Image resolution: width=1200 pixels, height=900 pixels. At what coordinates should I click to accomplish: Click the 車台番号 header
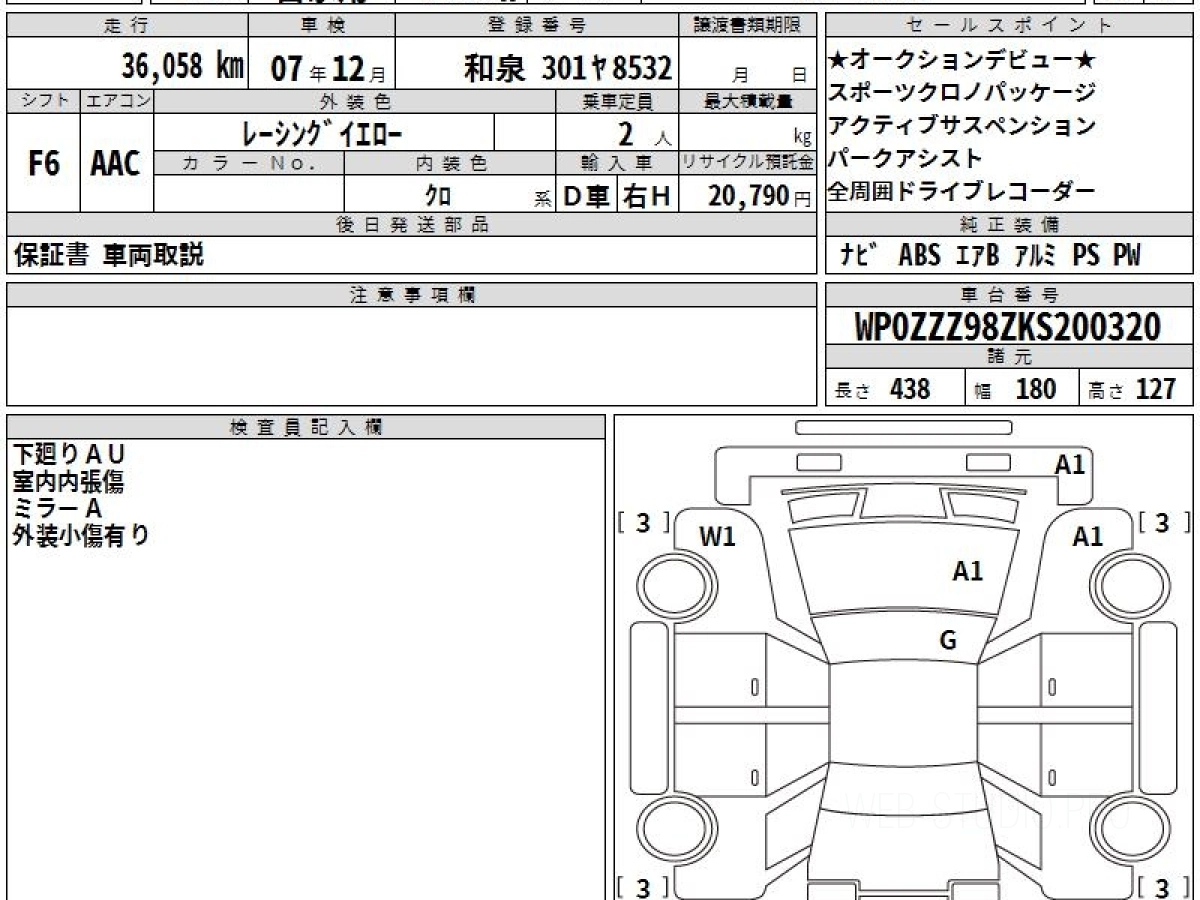(x=1010, y=295)
